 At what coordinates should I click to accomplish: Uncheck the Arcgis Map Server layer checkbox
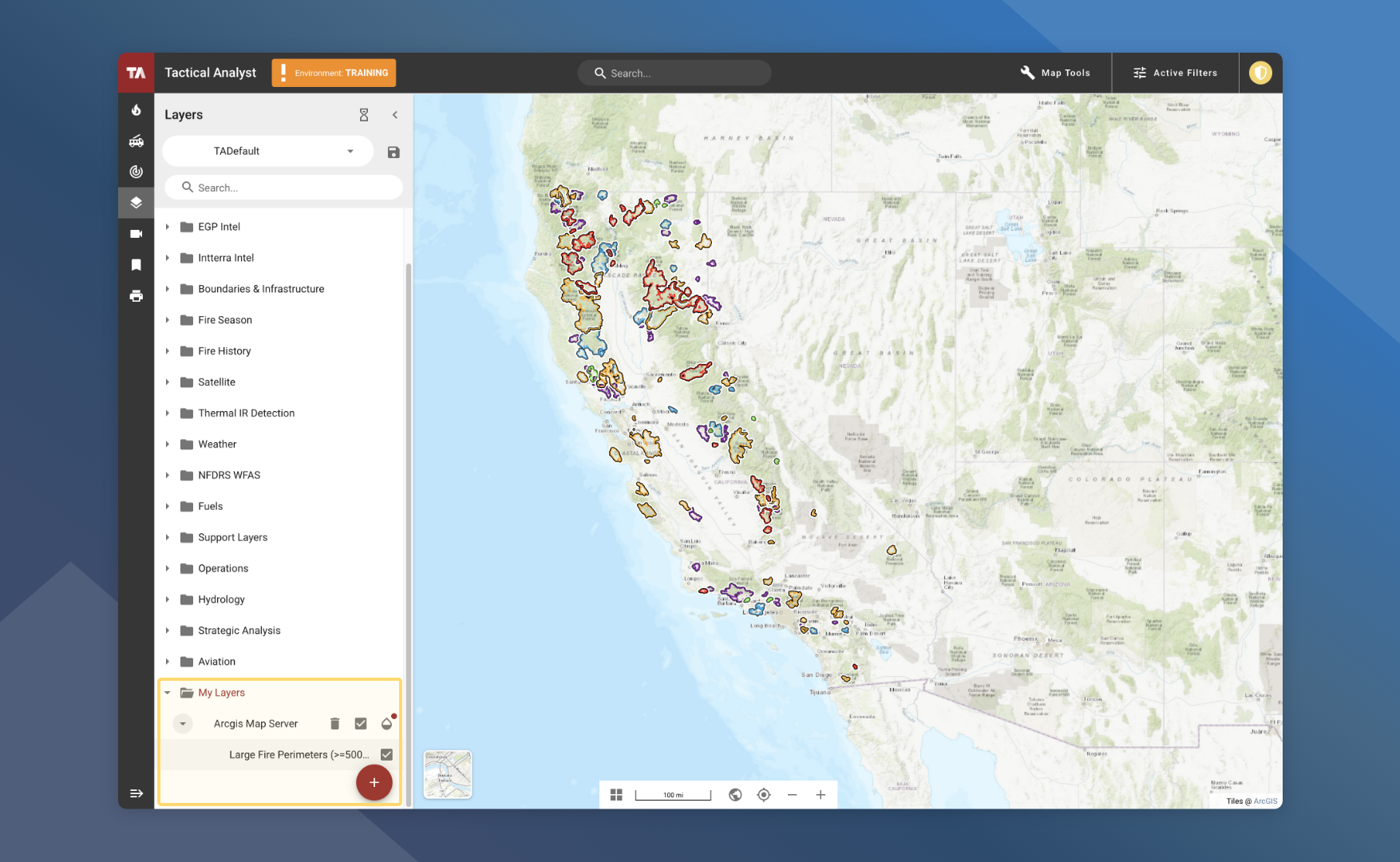[361, 723]
